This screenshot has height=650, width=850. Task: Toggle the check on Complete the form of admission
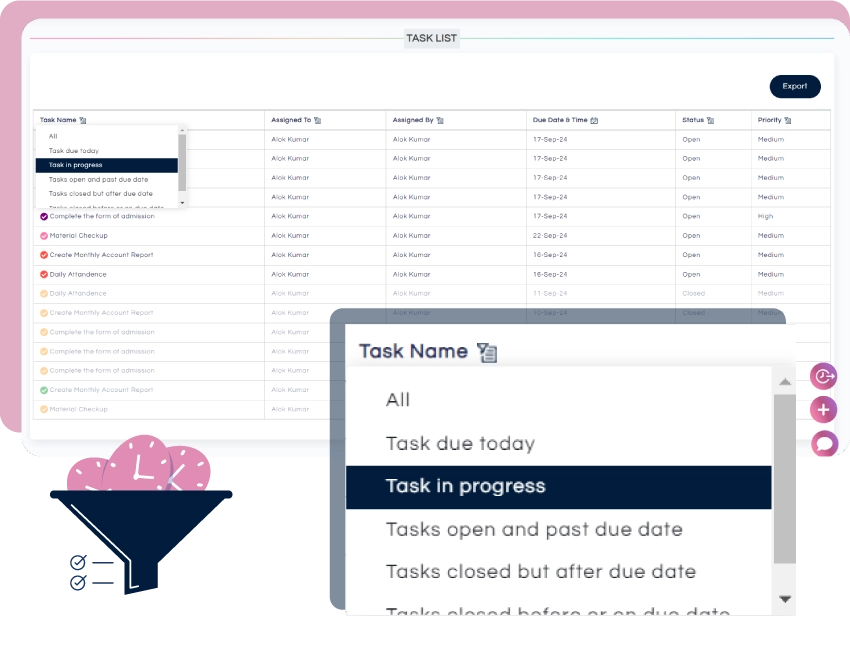44,216
